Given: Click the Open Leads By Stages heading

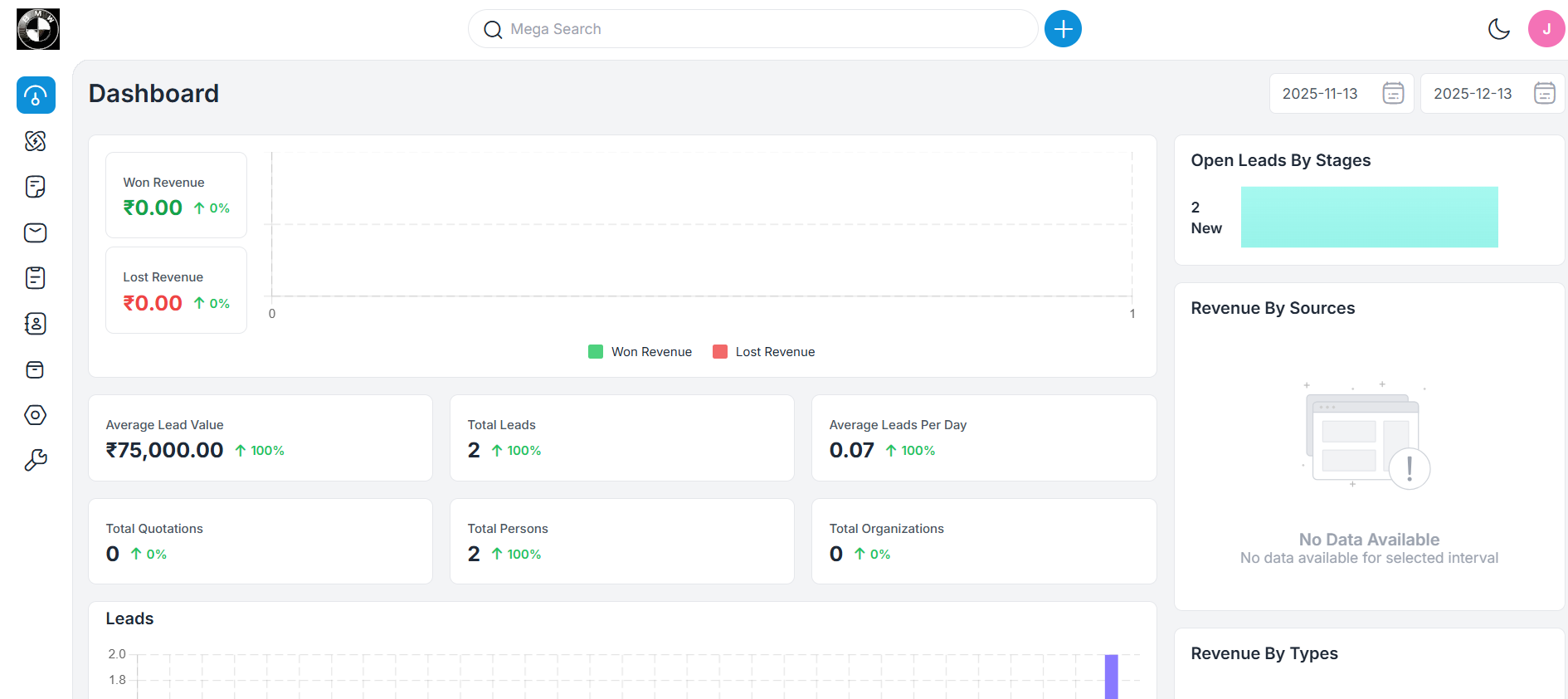Looking at the screenshot, I should tap(1280, 160).
